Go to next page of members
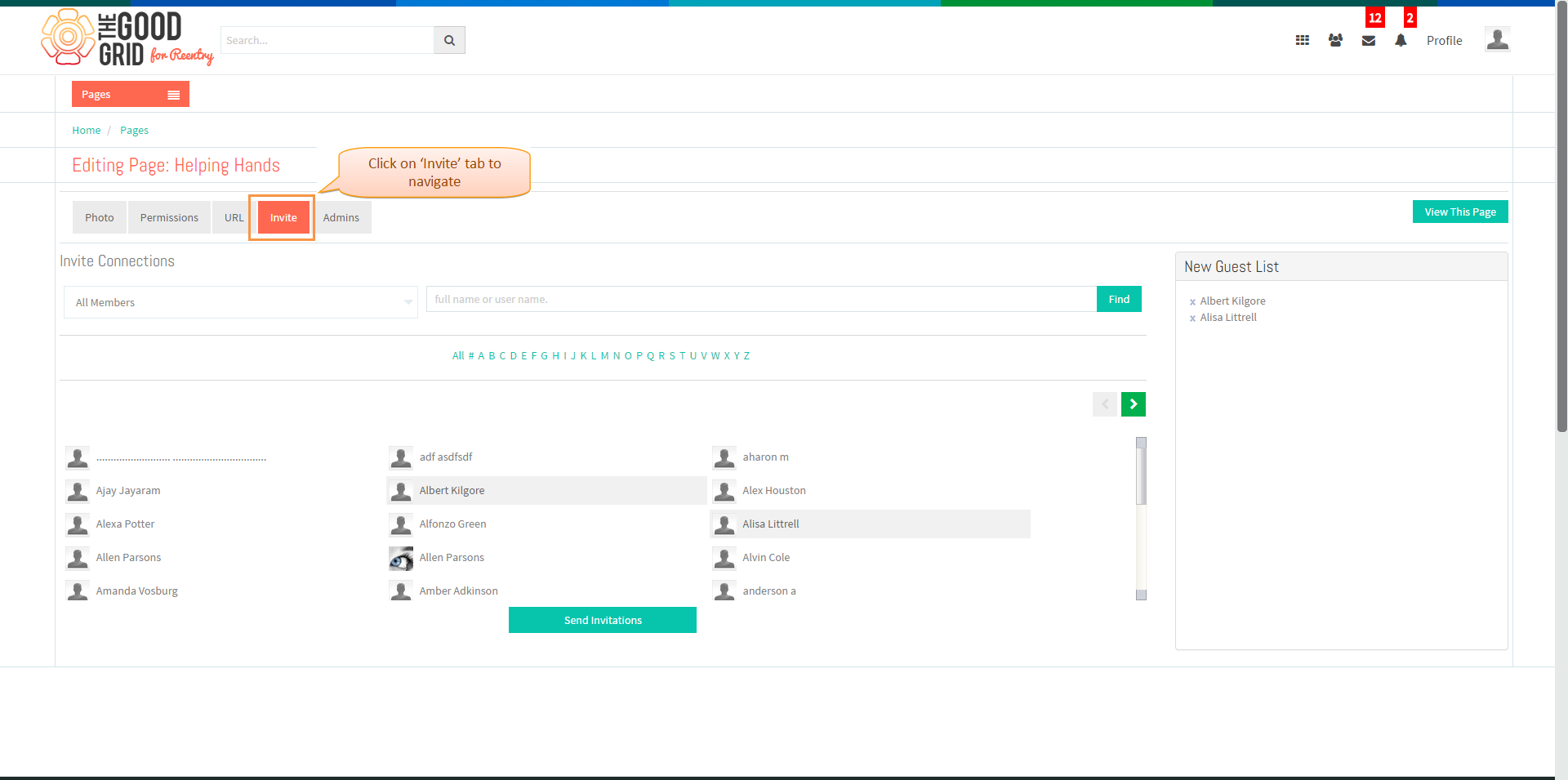This screenshot has width=1568, height=780. [1134, 404]
